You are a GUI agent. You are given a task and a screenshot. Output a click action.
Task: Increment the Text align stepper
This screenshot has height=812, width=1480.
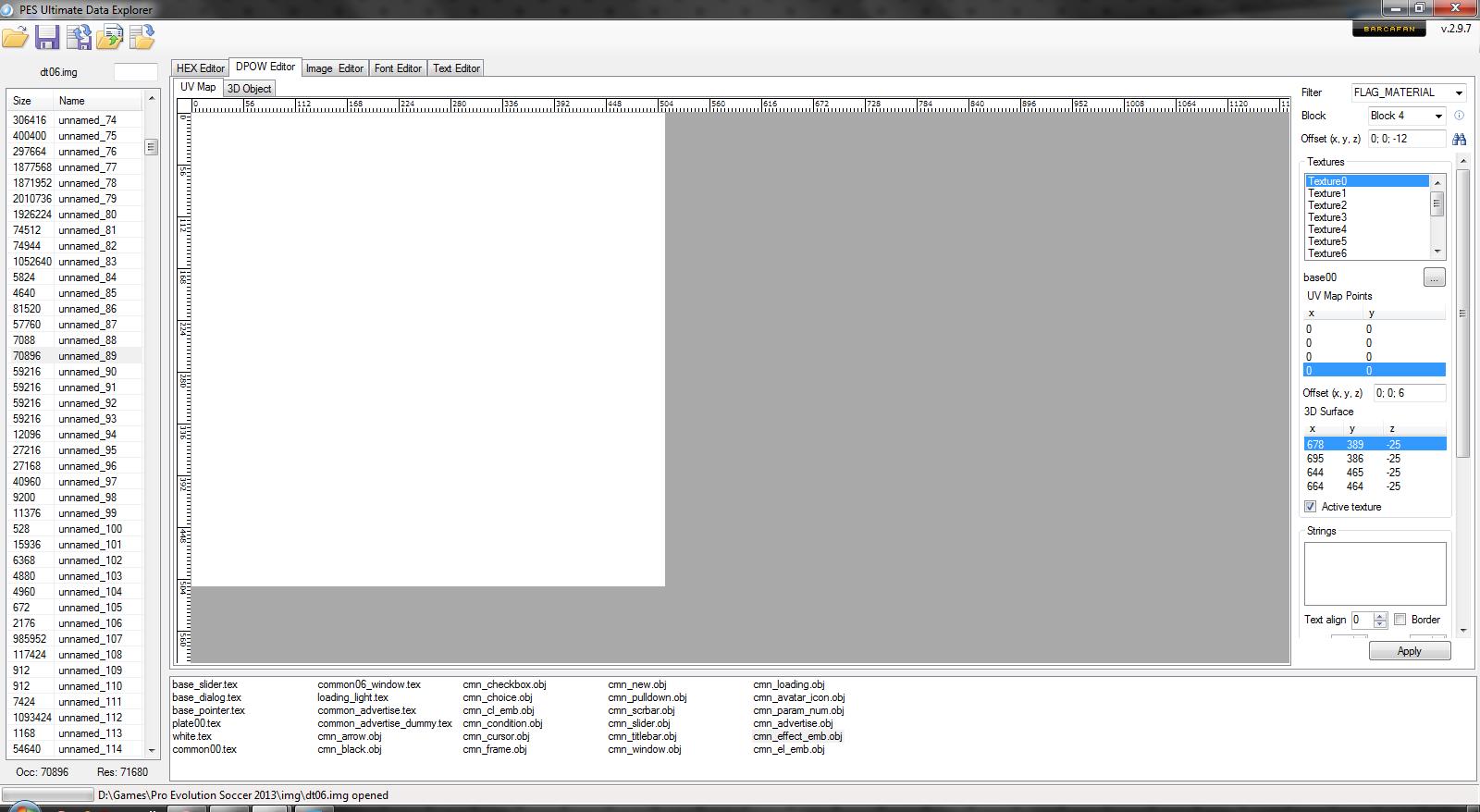click(x=1380, y=616)
